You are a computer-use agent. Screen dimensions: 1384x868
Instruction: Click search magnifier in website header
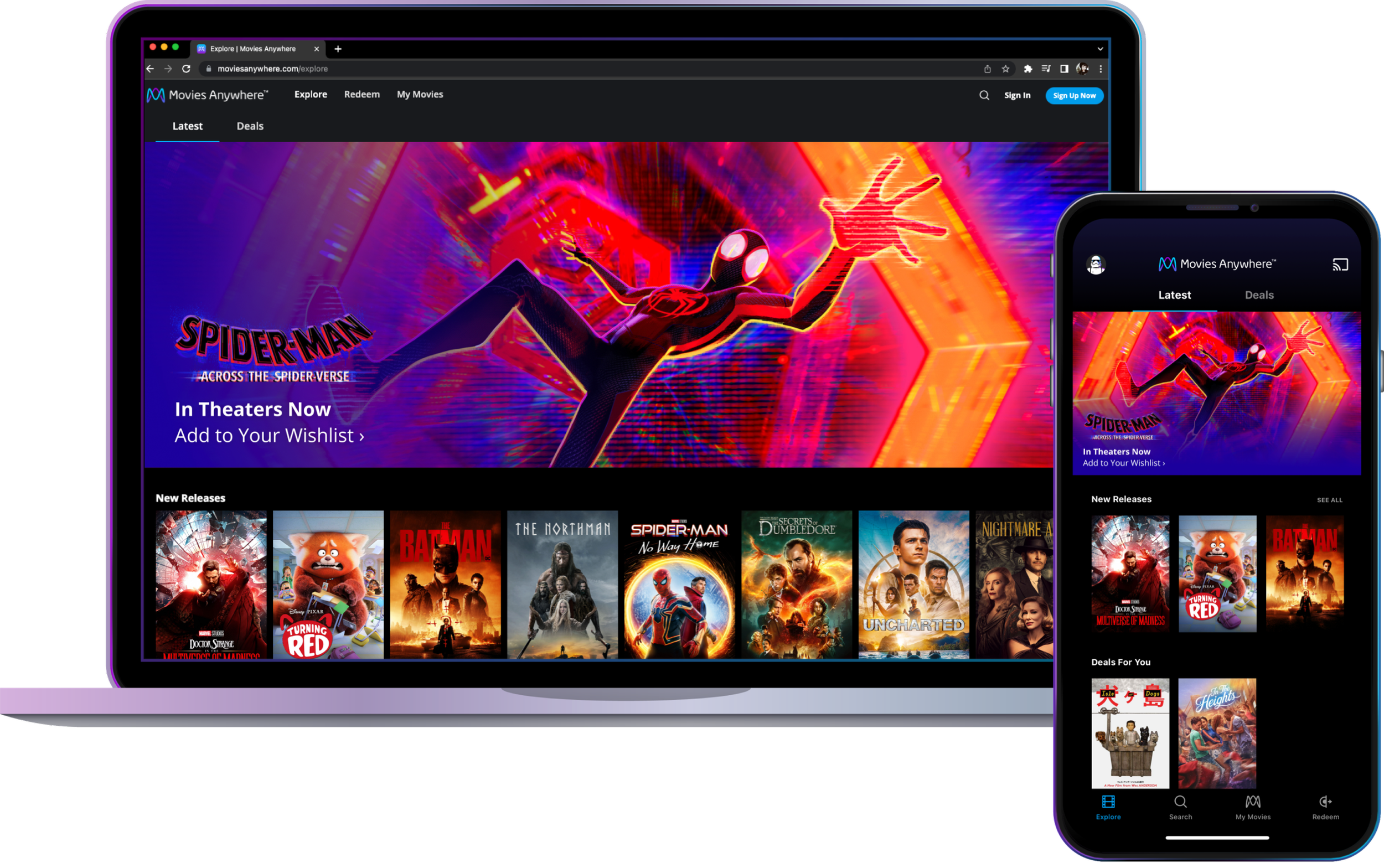pos(984,95)
